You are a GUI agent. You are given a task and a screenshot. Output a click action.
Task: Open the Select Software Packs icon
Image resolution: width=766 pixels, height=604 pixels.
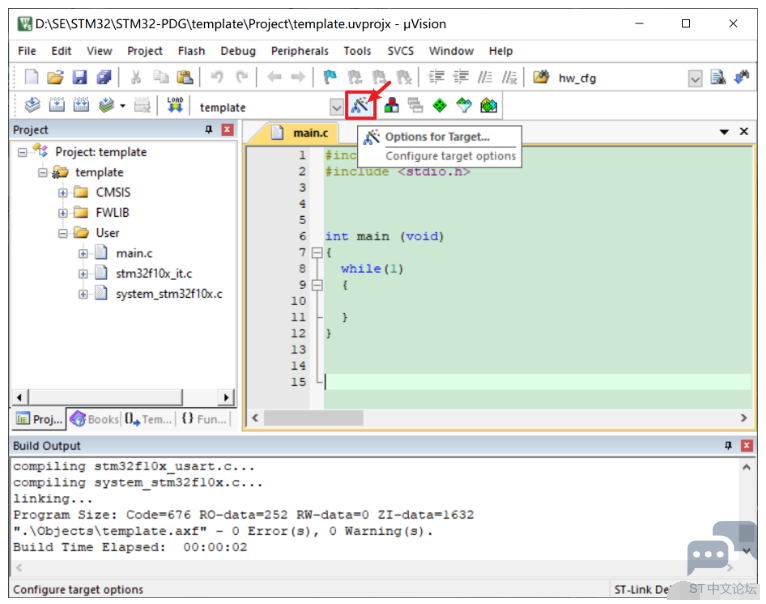[464, 105]
